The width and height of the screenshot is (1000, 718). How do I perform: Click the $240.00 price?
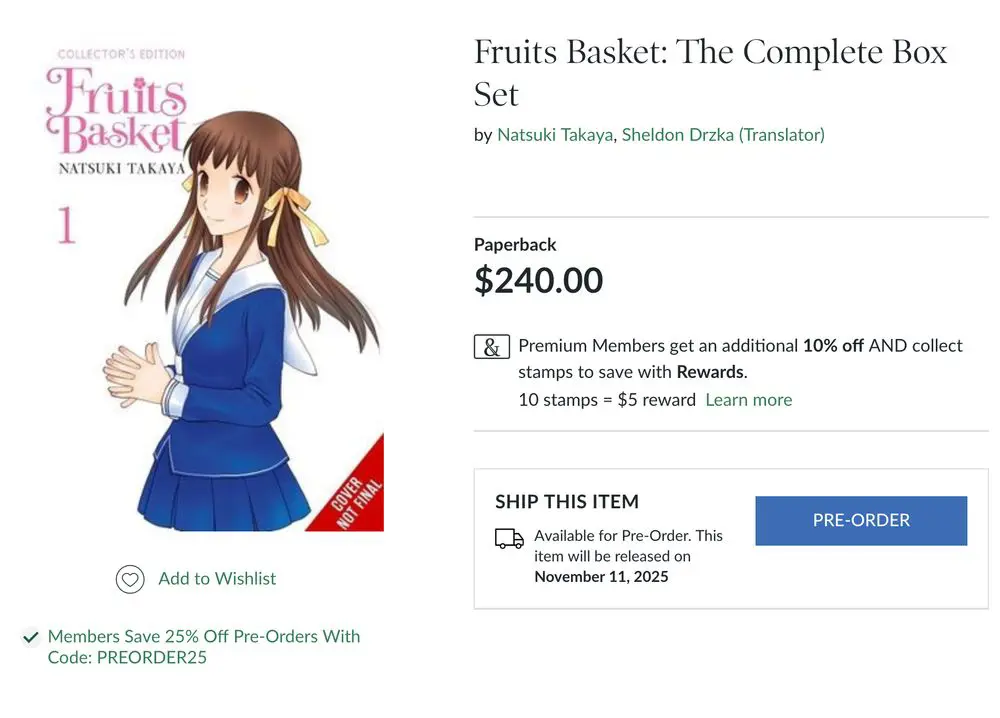538,281
